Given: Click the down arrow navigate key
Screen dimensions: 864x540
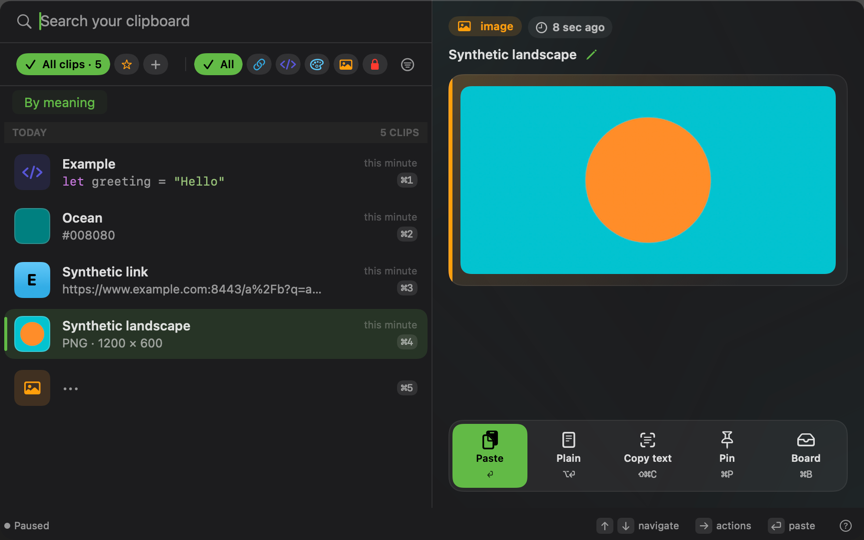Looking at the screenshot, I should point(625,526).
